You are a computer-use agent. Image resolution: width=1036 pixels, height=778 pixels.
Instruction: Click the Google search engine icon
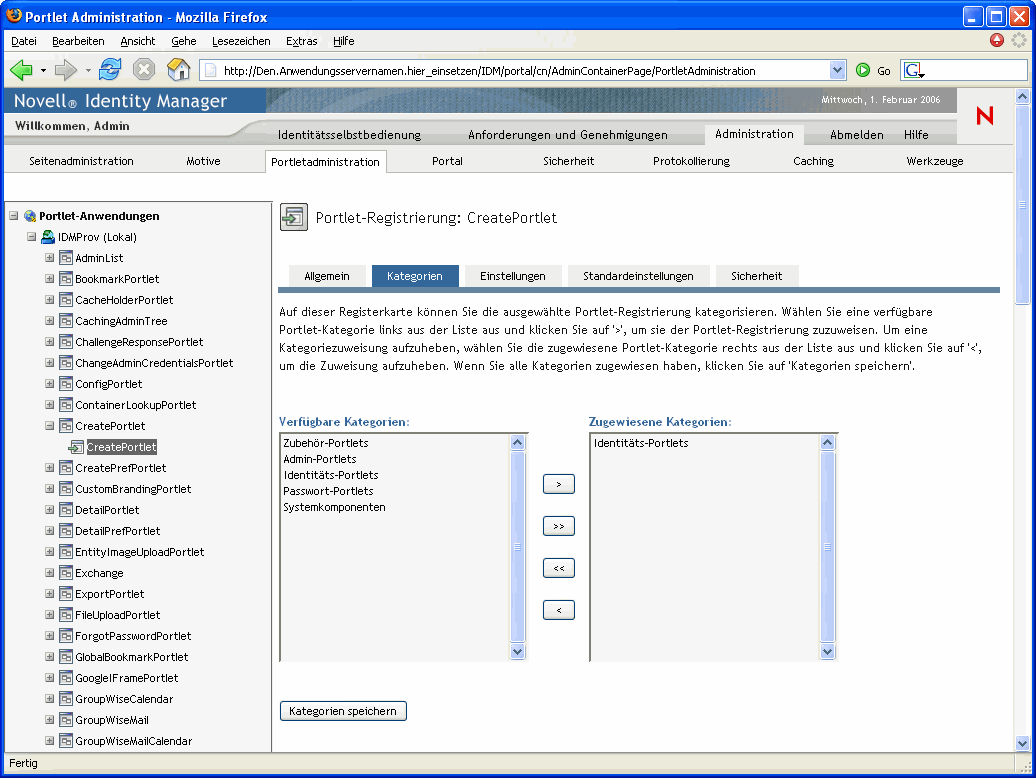coord(913,70)
